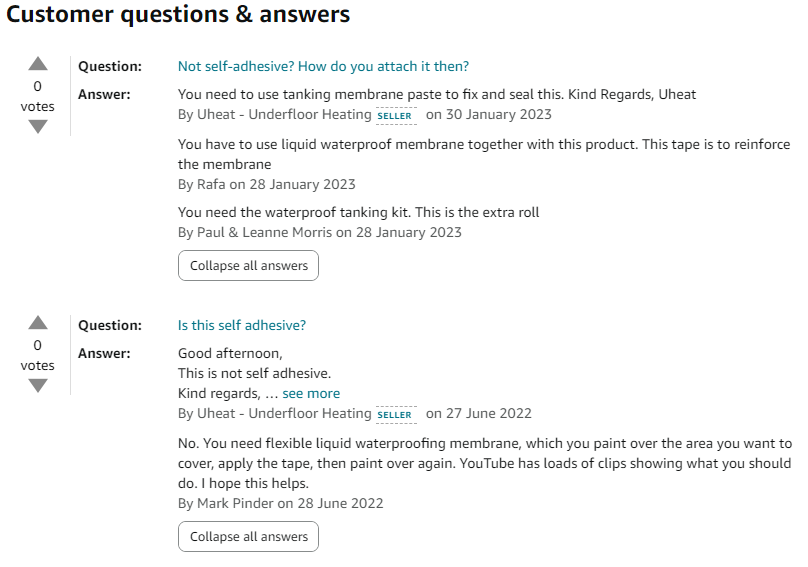Click the 'Mark Pinder' answer byline
The width and height of the screenshot is (808, 567).
click(x=235, y=503)
